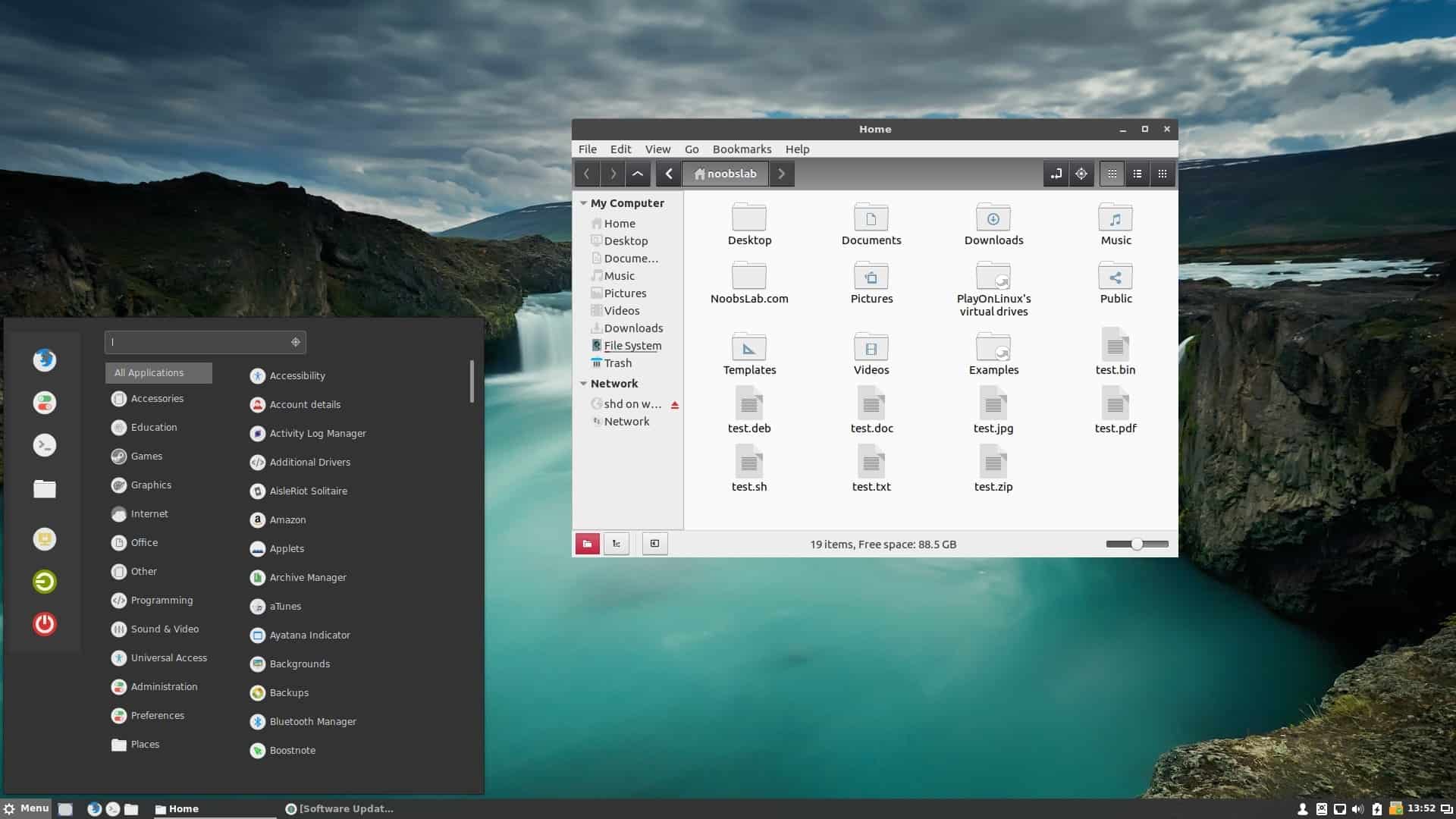Switch to list view in file manager
Screen dimensions: 1456x819
(x=1137, y=174)
